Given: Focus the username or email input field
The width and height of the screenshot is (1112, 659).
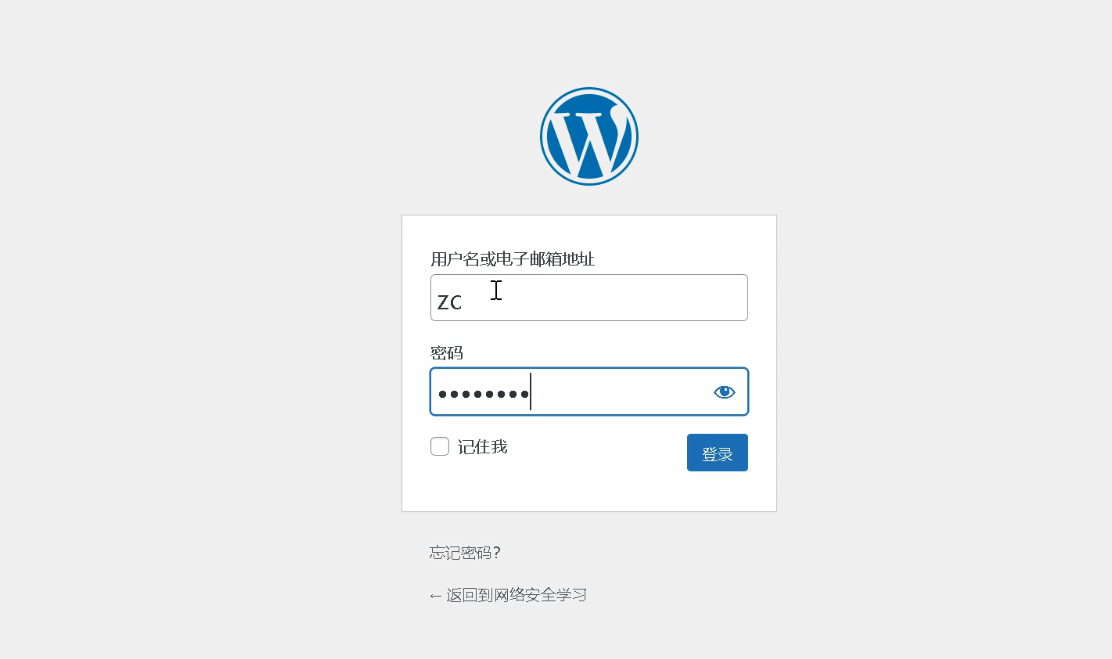Looking at the screenshot, I should click(589, 297).
